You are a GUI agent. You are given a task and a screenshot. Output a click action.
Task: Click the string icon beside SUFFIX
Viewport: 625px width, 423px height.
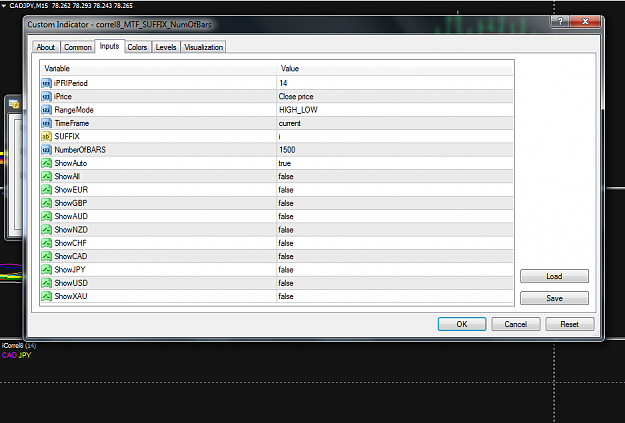click(47, 136)
